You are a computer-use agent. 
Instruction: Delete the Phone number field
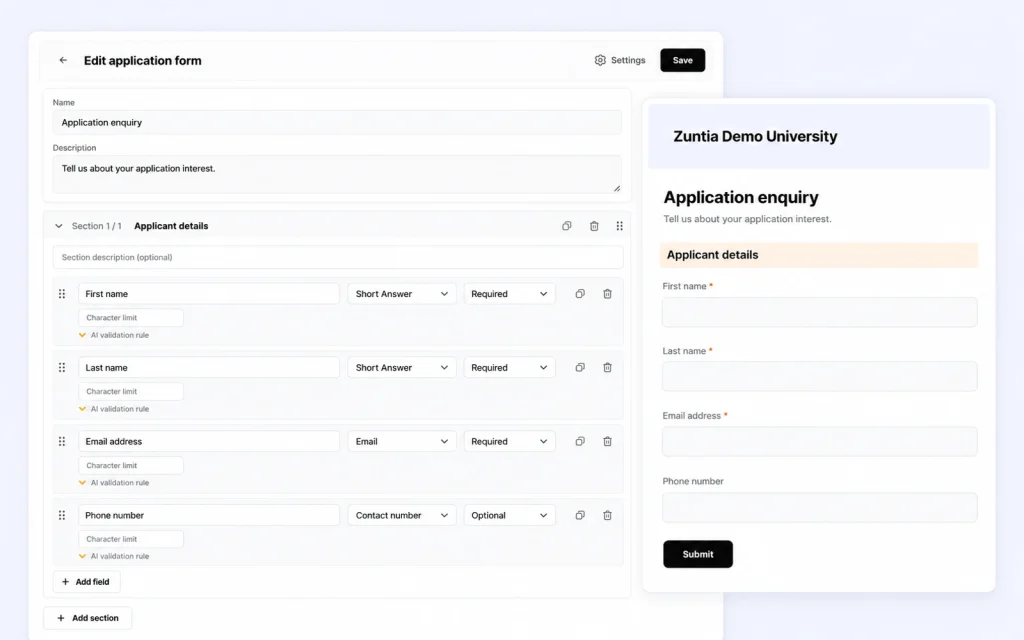click(607, 515)
